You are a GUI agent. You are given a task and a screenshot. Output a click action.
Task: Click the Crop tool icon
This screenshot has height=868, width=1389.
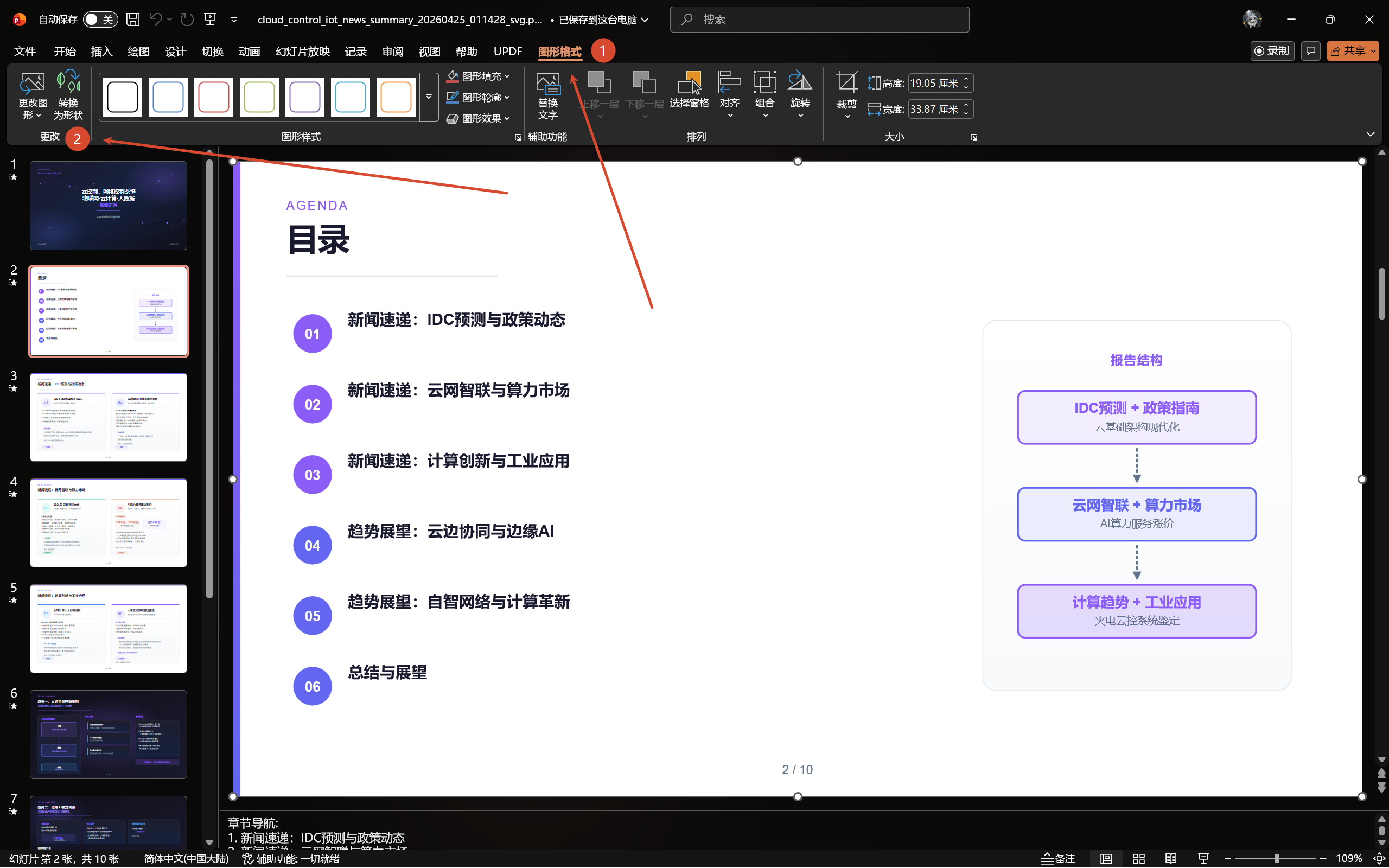click(846, 83)
